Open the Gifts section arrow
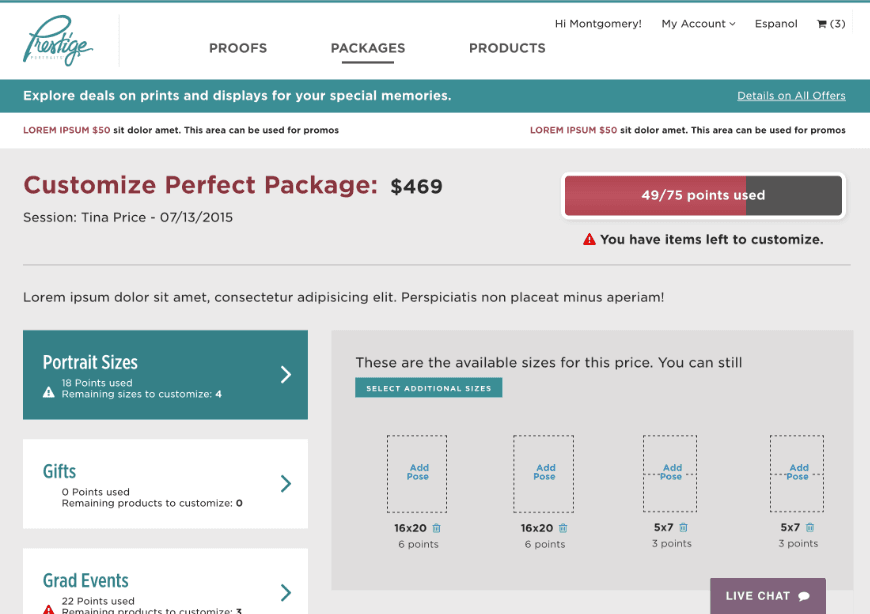870x614 pixels. coord(286,484)
